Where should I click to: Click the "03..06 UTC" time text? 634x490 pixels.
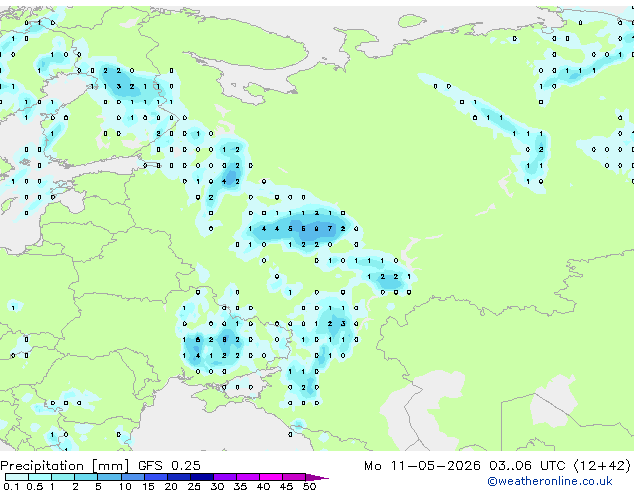(x=526, y=466)
